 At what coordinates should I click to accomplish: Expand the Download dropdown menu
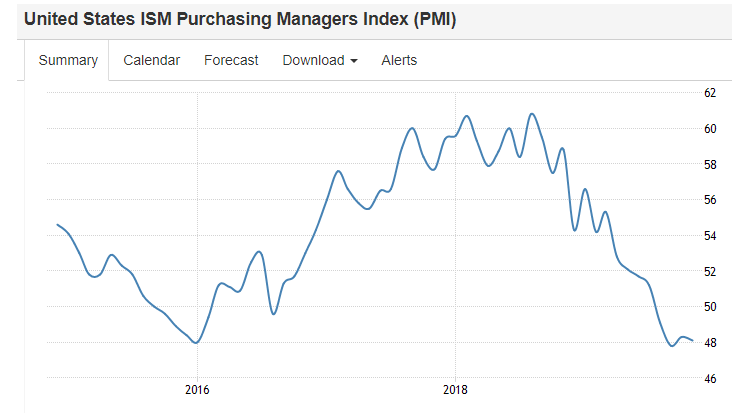point(320,61)
